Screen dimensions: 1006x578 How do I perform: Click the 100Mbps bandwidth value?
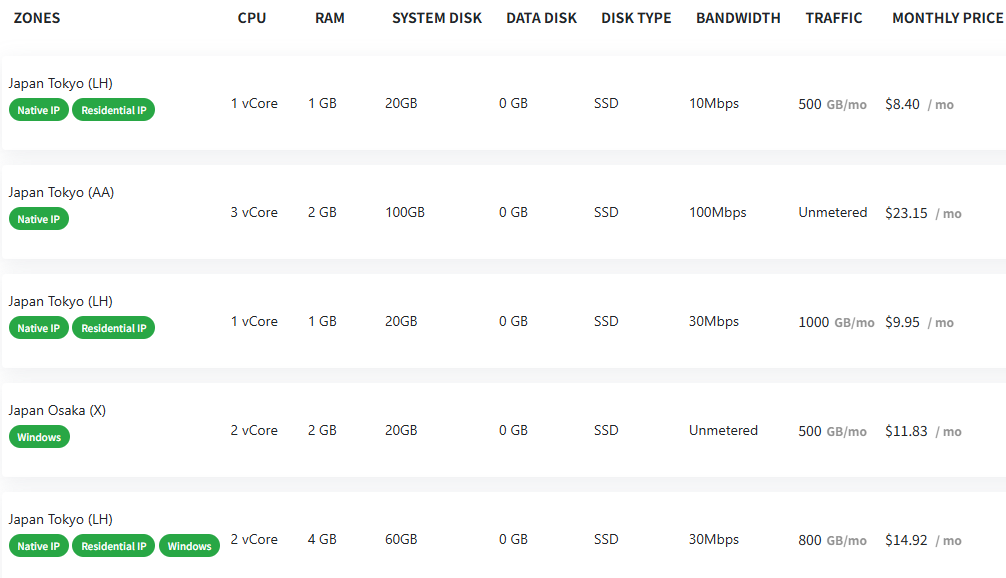pos(718,212)
